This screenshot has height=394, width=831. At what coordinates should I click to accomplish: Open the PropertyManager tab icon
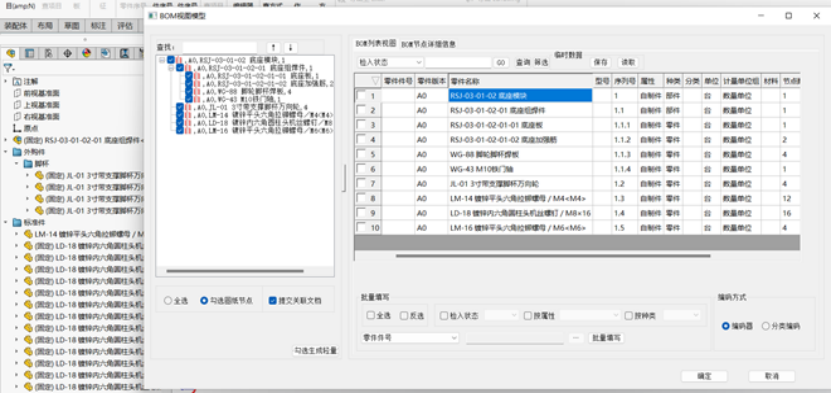(30, 53)
